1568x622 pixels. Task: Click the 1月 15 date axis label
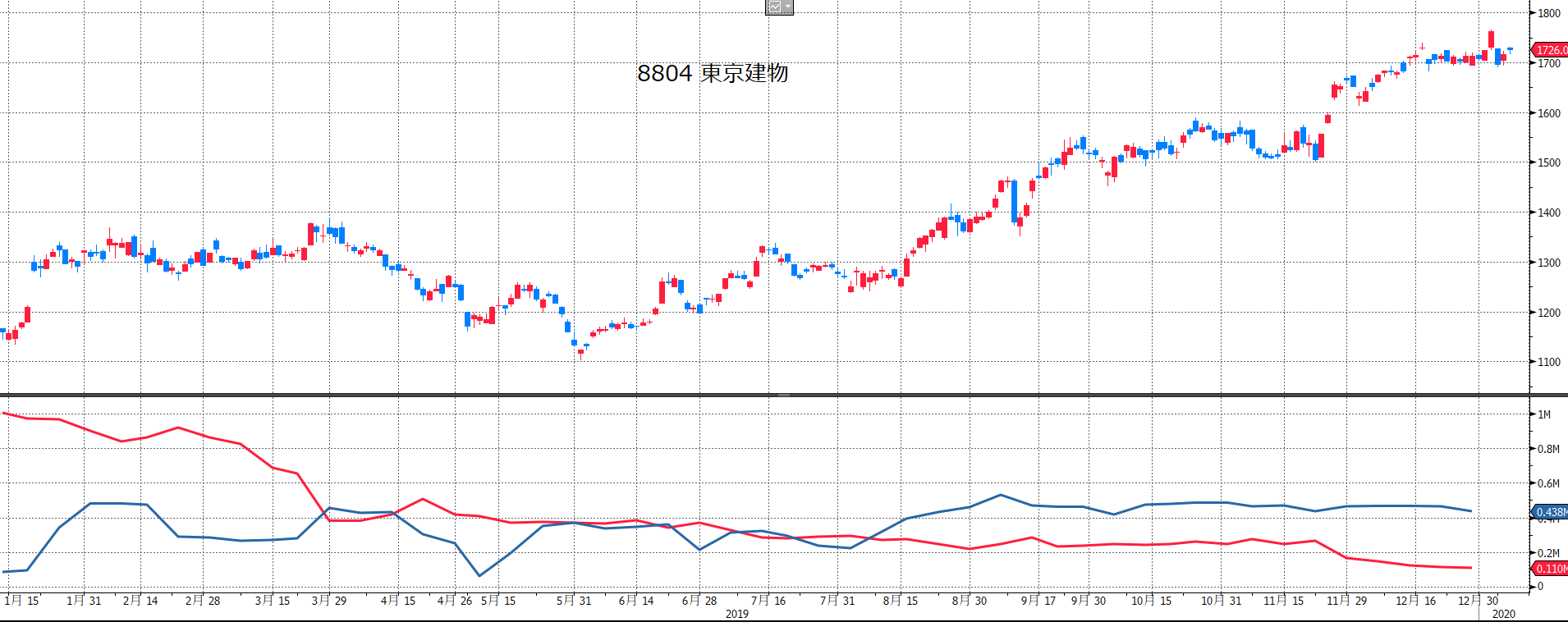point(21,601)
